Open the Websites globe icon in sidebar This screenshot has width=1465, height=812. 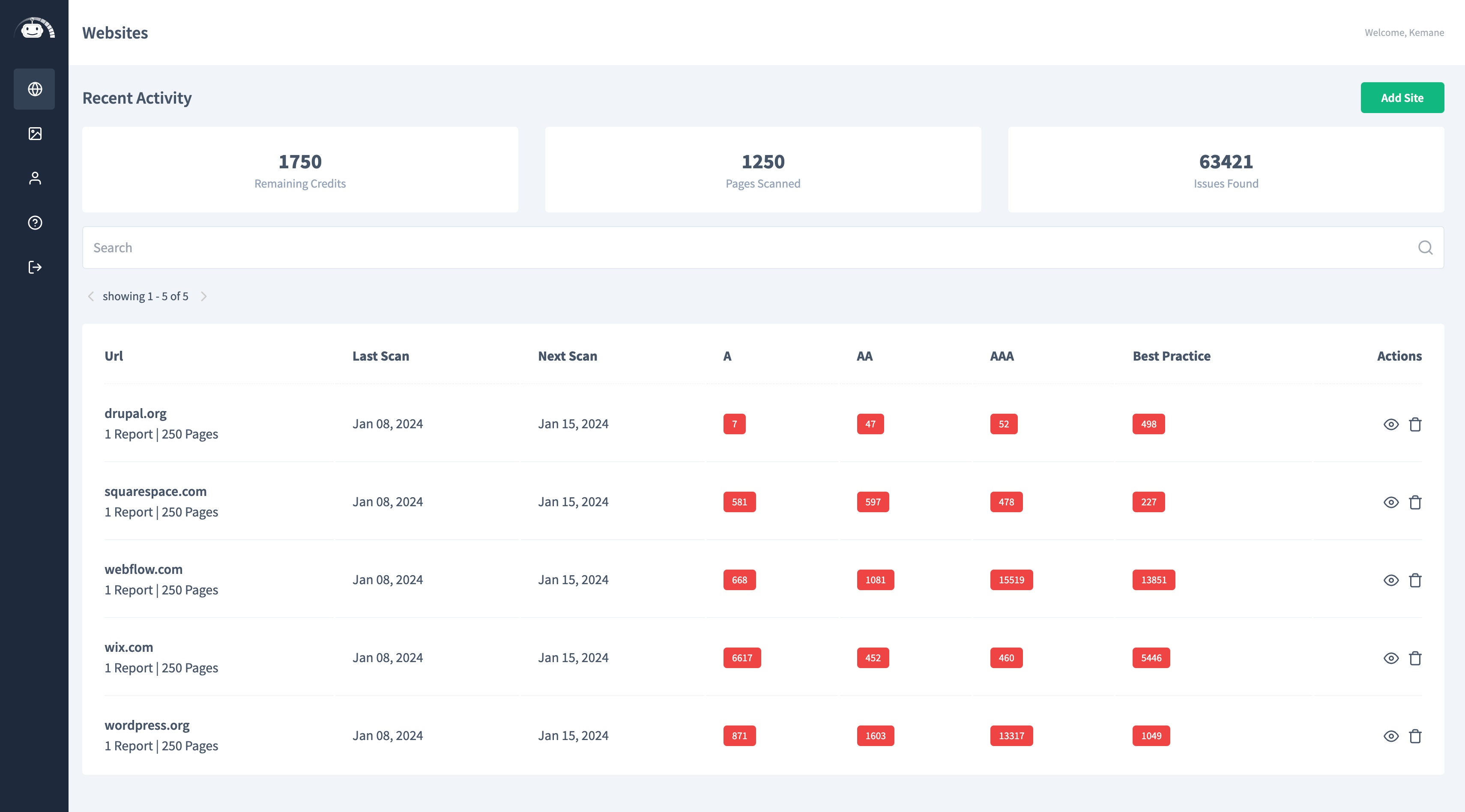(35, 89)
